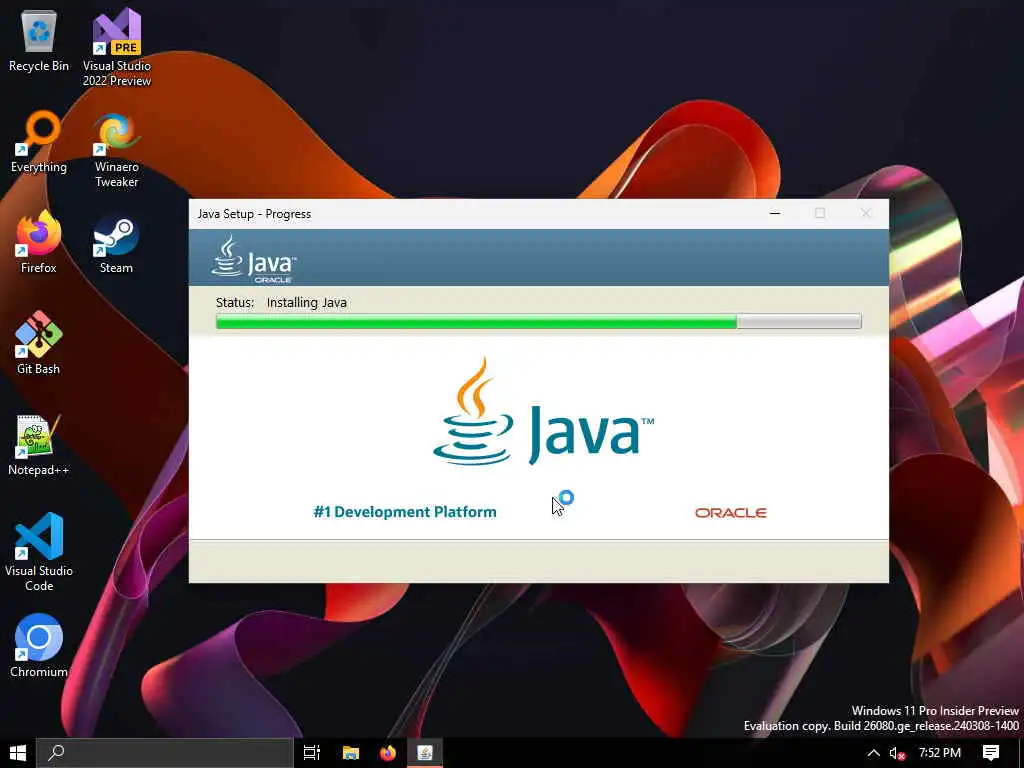The width and height of the screenshot is (1024, 768).
Task: Select the Everything search shortcut
Action: (39, 142)
